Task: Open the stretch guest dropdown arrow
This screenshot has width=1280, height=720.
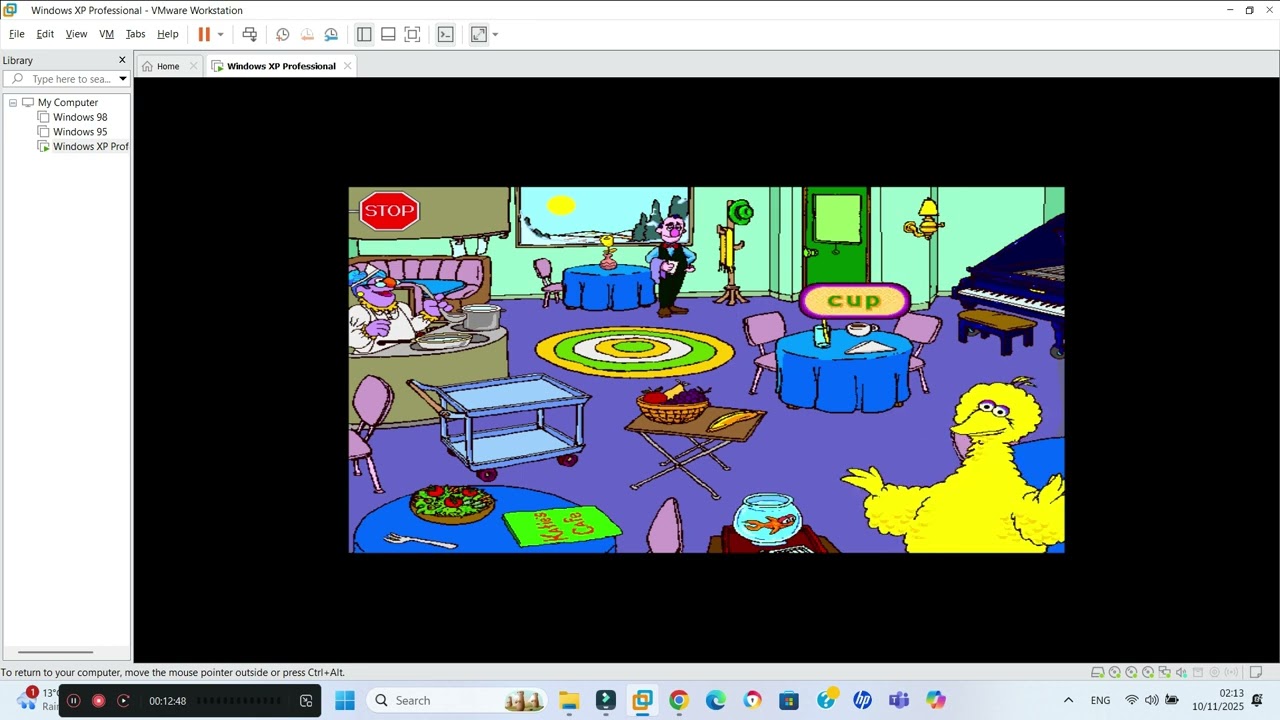Action: [x=495, y=34]
